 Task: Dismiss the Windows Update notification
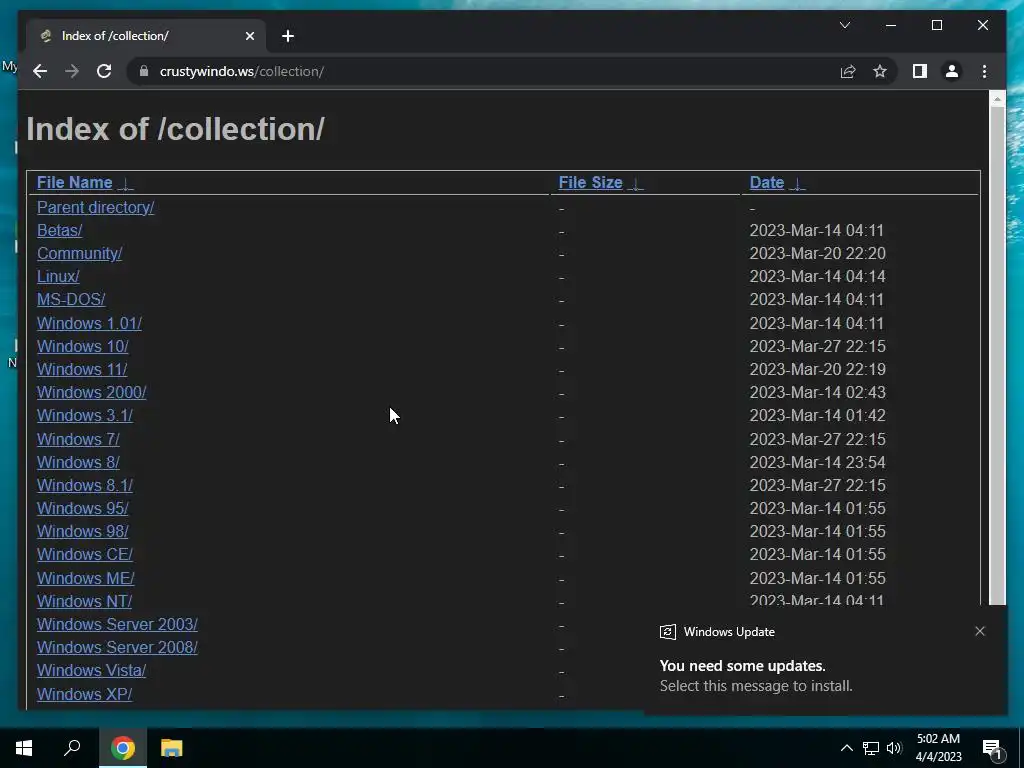(980, 631)
